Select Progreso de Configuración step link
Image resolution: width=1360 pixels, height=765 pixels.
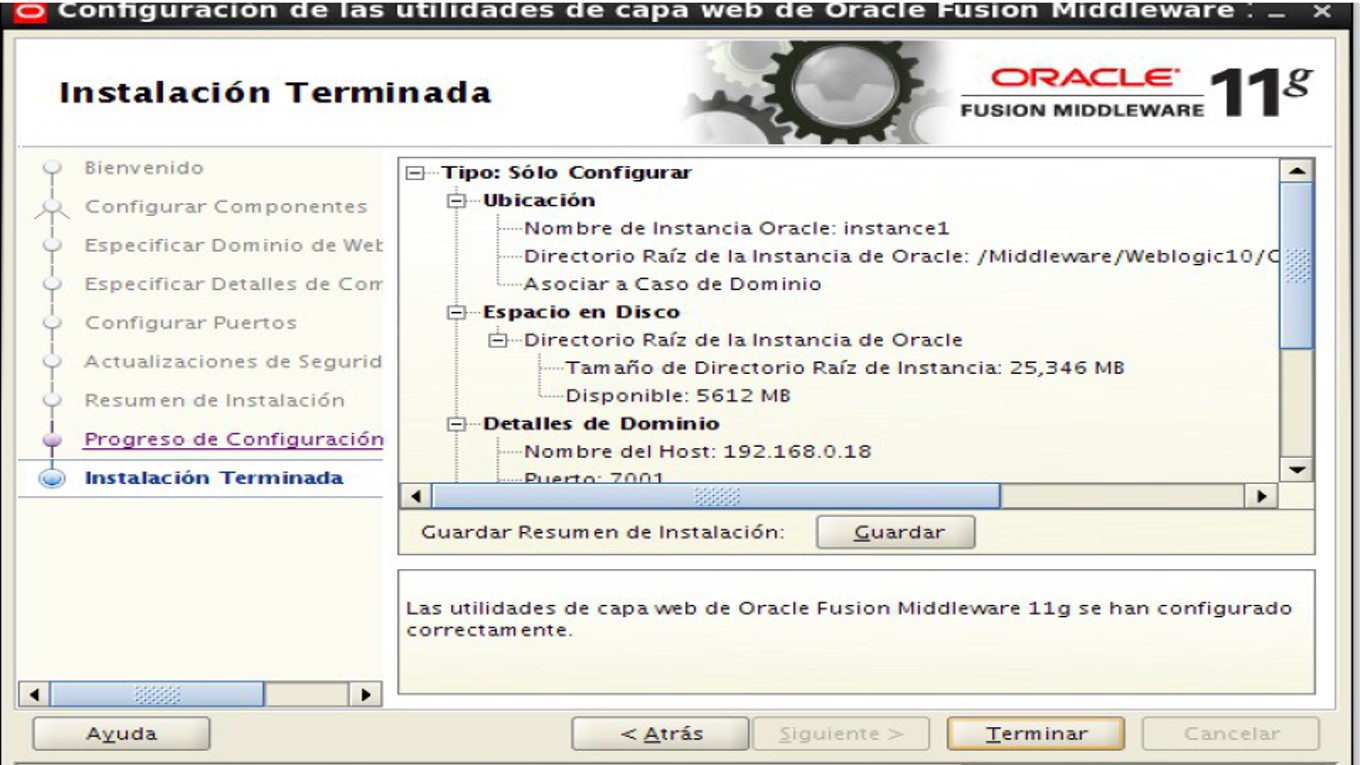tap(234, 439)
